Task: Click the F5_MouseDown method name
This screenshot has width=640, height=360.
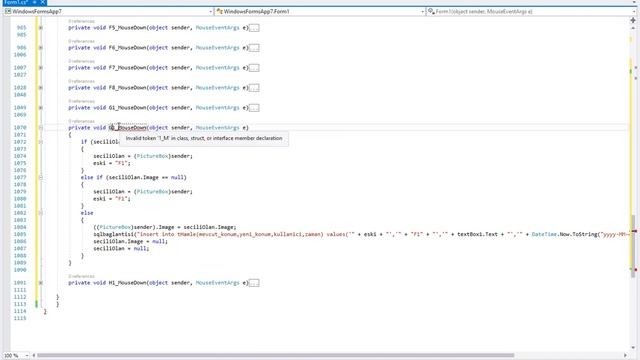Action: [x=127, y=28]
